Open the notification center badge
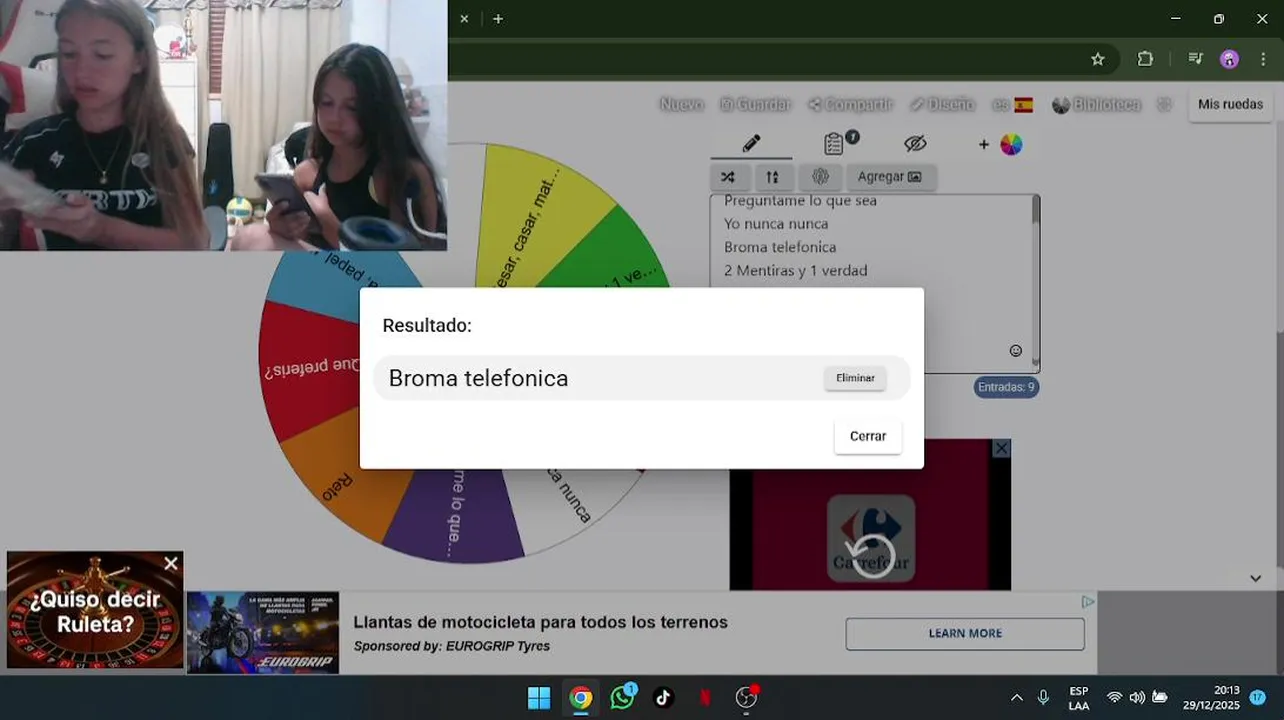This screenshot has height=720, width=1284. pos(1258,698)
